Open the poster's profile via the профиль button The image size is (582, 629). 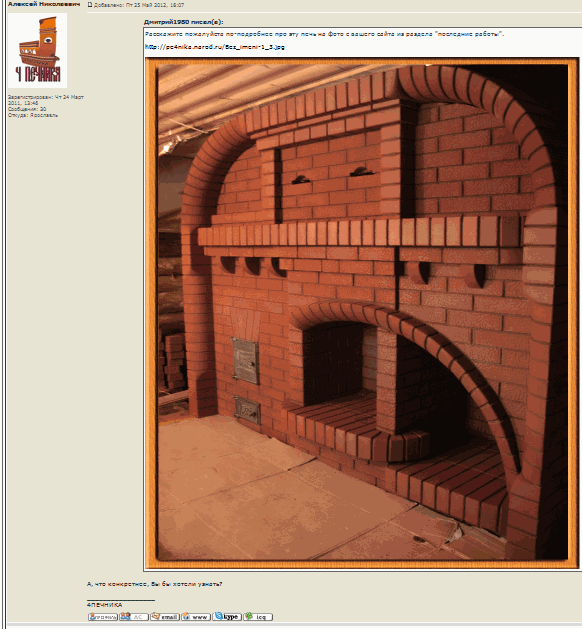click(x=103, y=617)
